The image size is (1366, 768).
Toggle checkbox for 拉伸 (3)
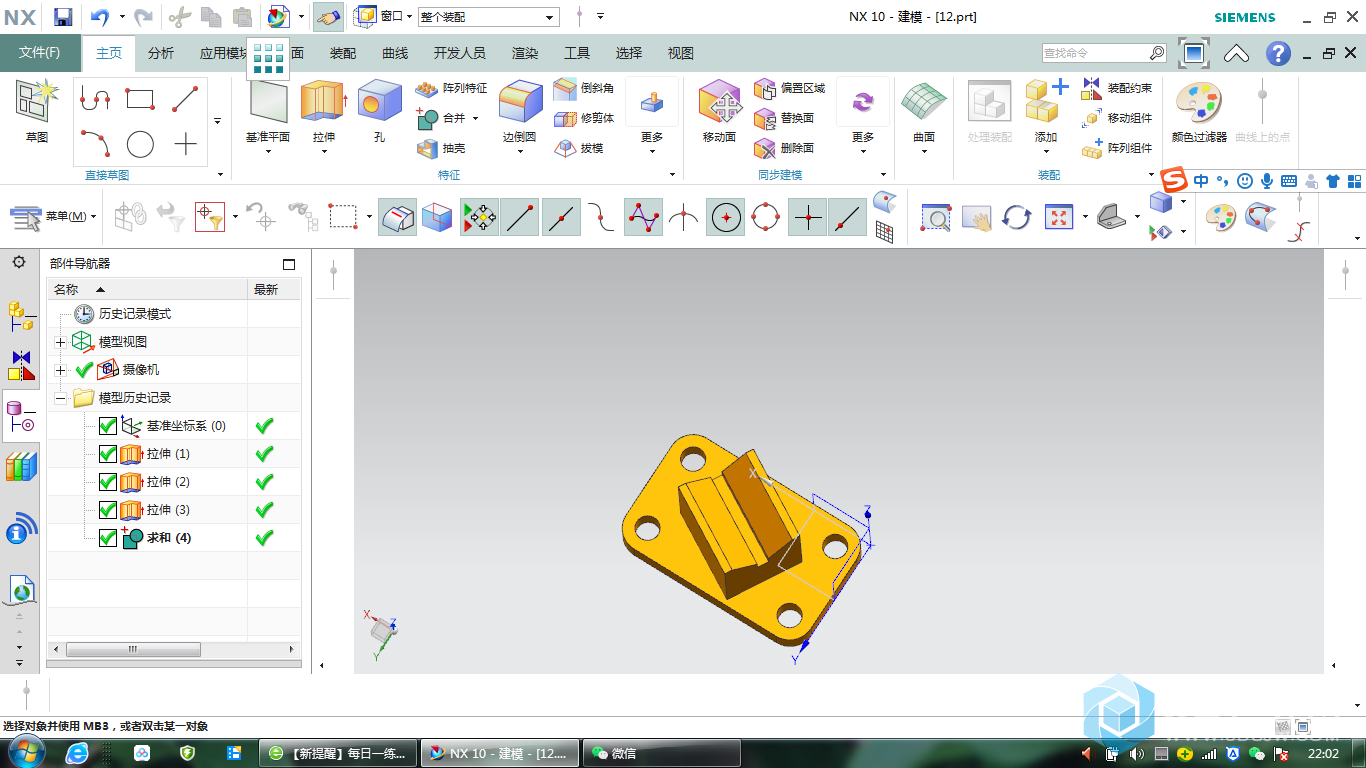[108, 510]
